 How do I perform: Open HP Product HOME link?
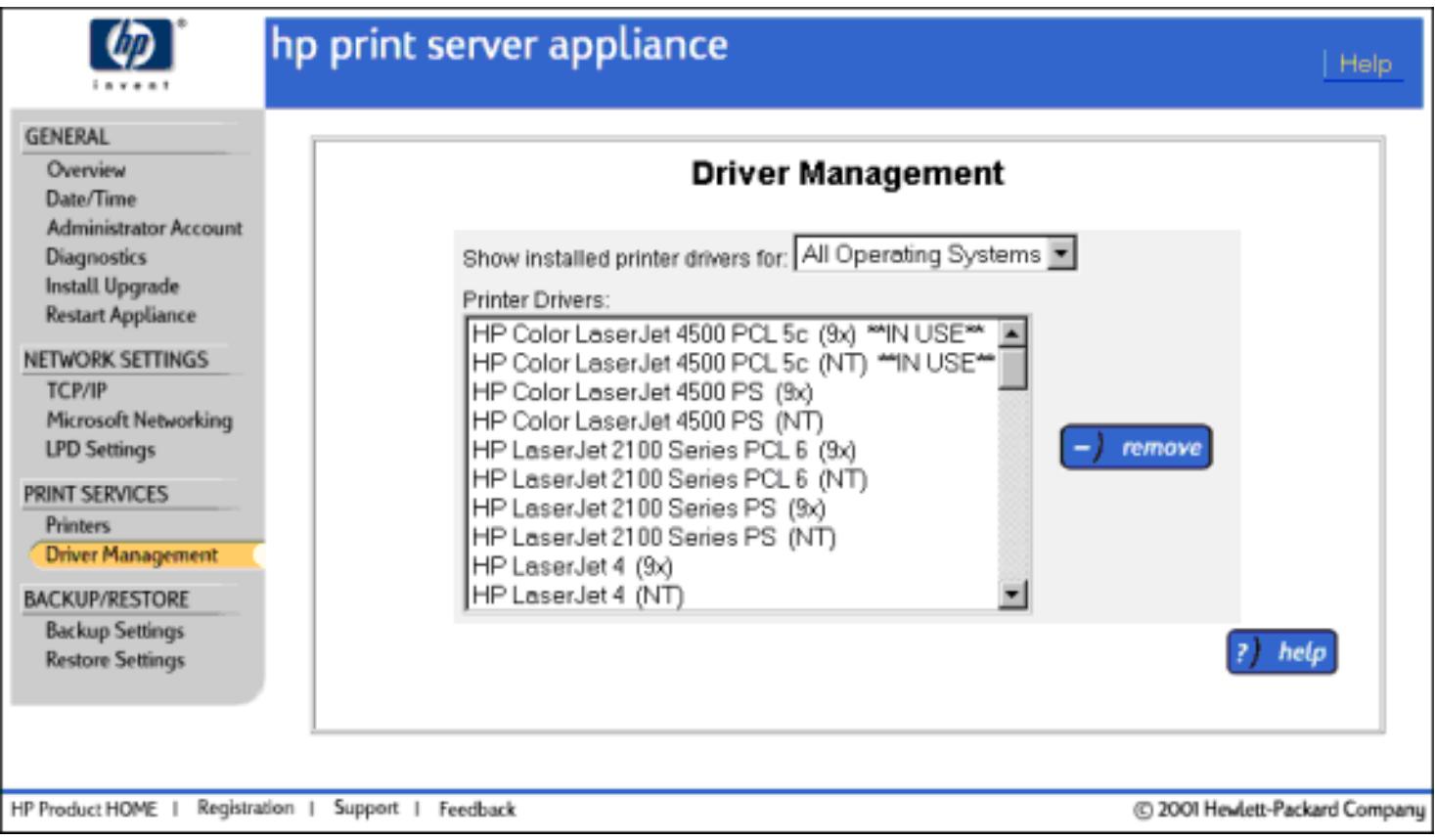[84, 810]
